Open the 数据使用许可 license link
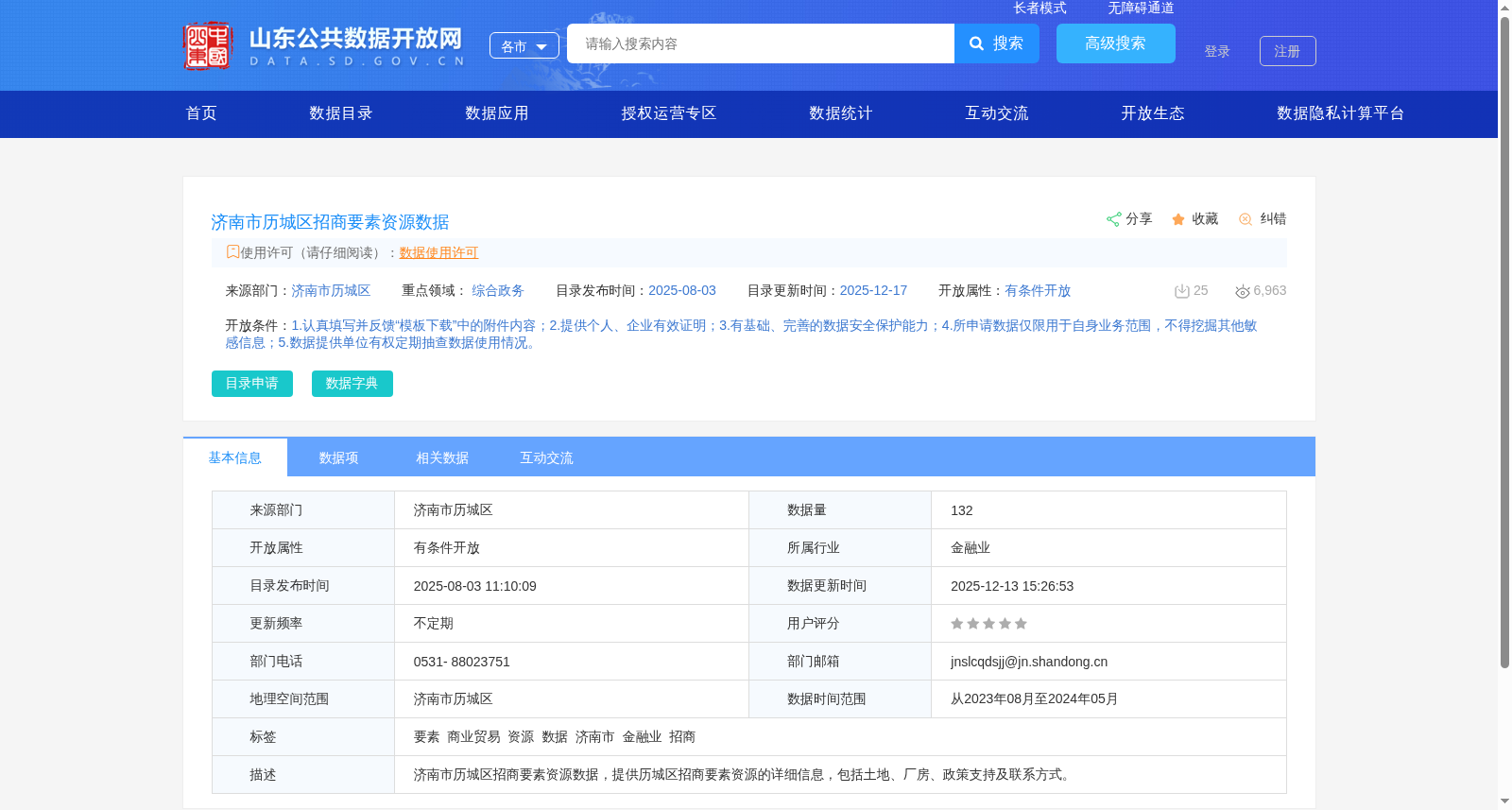1512x810 pixels. 438,252
